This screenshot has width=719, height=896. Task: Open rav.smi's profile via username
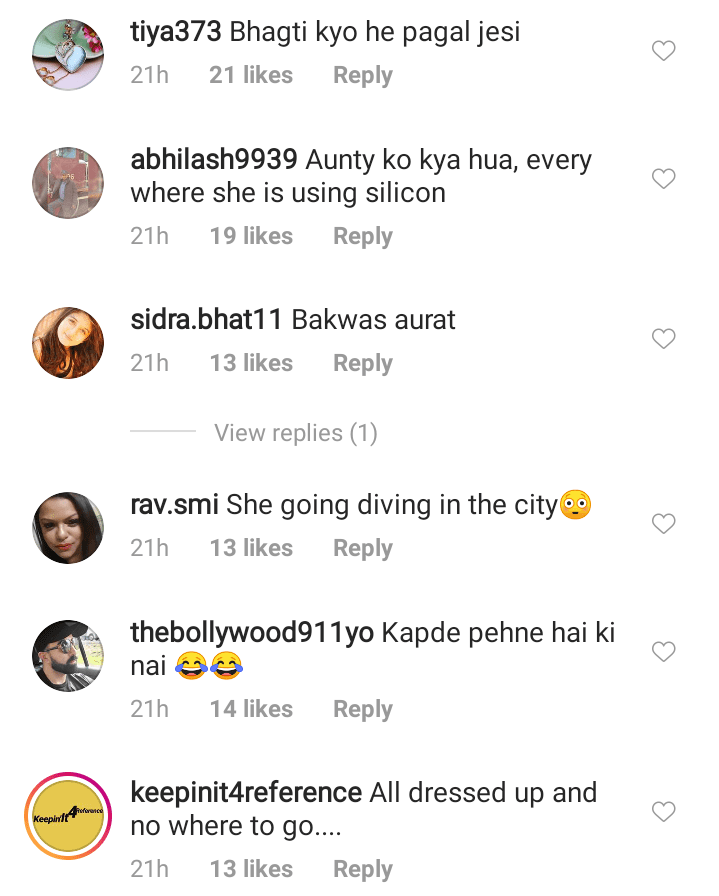[x=174, y=505]
